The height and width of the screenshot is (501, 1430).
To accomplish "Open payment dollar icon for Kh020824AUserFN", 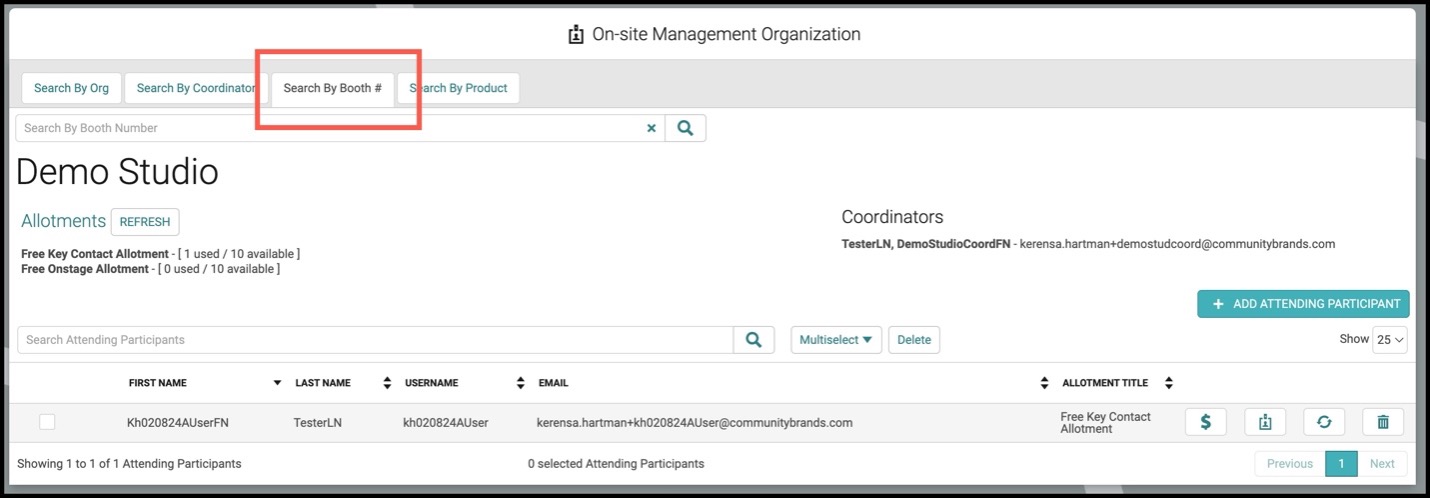I will coord(1206,422).
